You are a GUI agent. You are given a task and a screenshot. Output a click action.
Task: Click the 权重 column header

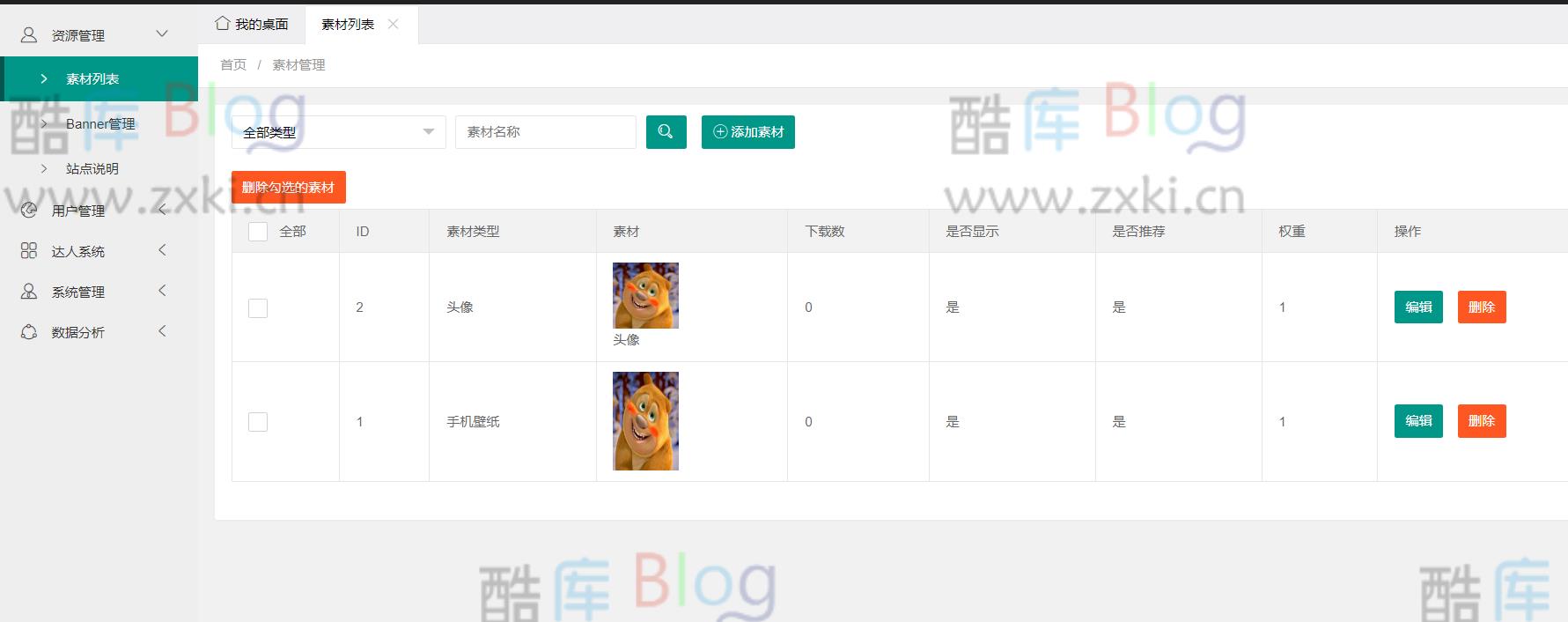coord(1292,232)
